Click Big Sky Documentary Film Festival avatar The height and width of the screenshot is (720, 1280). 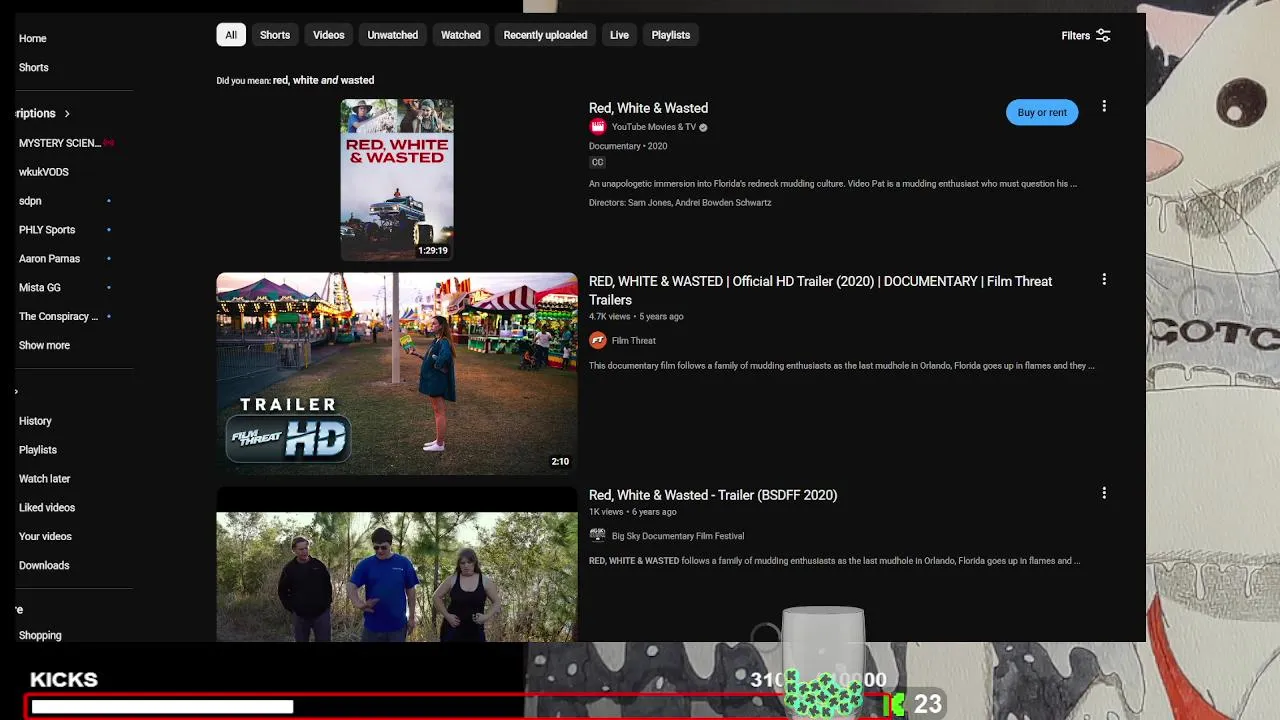(x=598, y=535)
